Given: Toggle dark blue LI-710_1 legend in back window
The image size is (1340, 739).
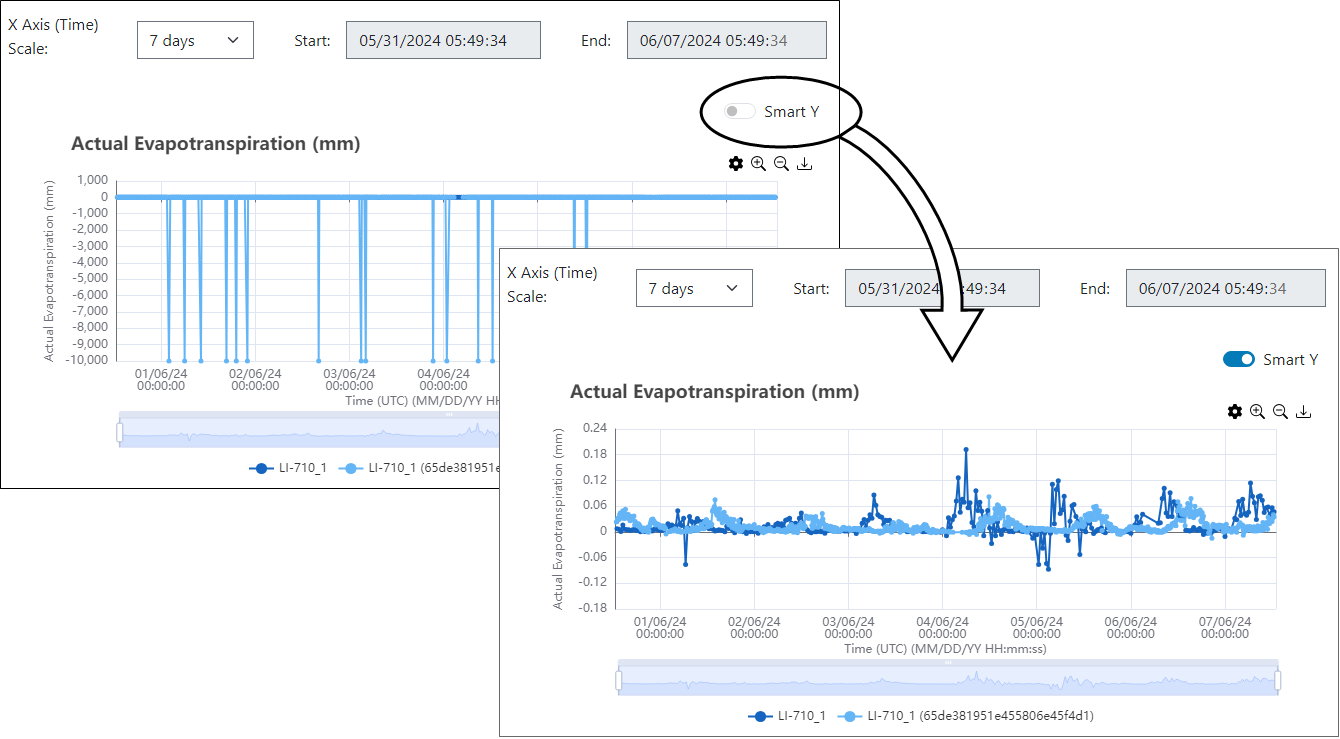Looking at the screenshot, I should [x=288, y=468].
